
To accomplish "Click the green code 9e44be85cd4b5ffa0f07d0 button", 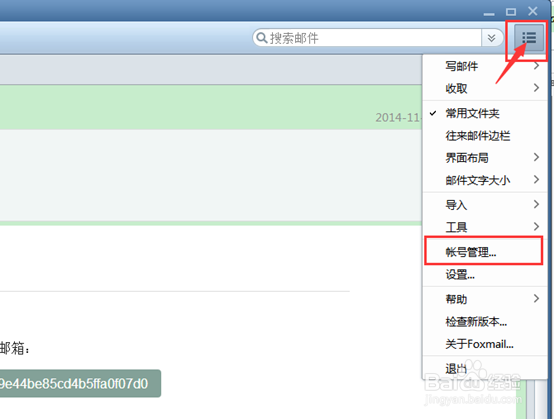I will [80, 384].
